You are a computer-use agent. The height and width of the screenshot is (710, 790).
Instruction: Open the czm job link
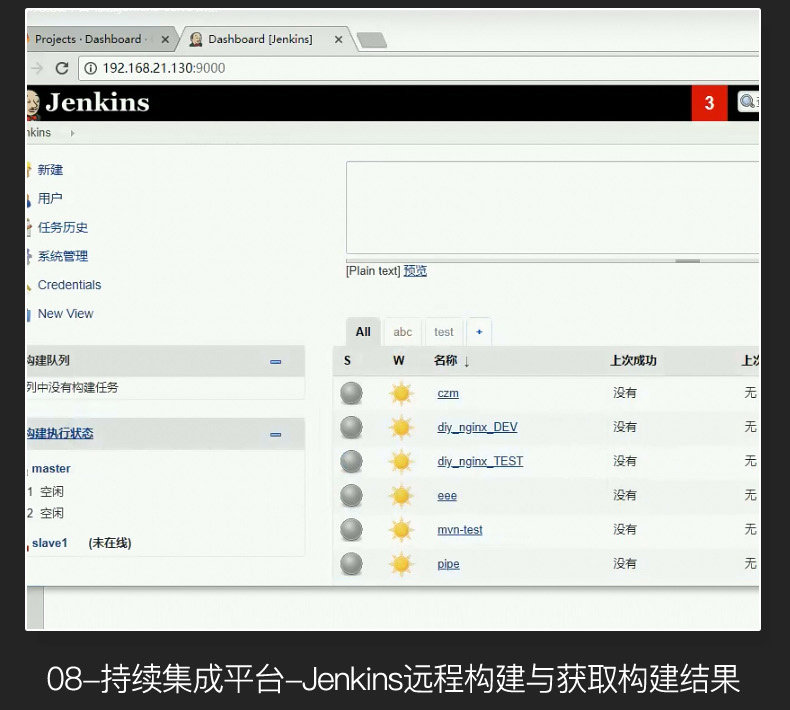(x=448, y=393)
